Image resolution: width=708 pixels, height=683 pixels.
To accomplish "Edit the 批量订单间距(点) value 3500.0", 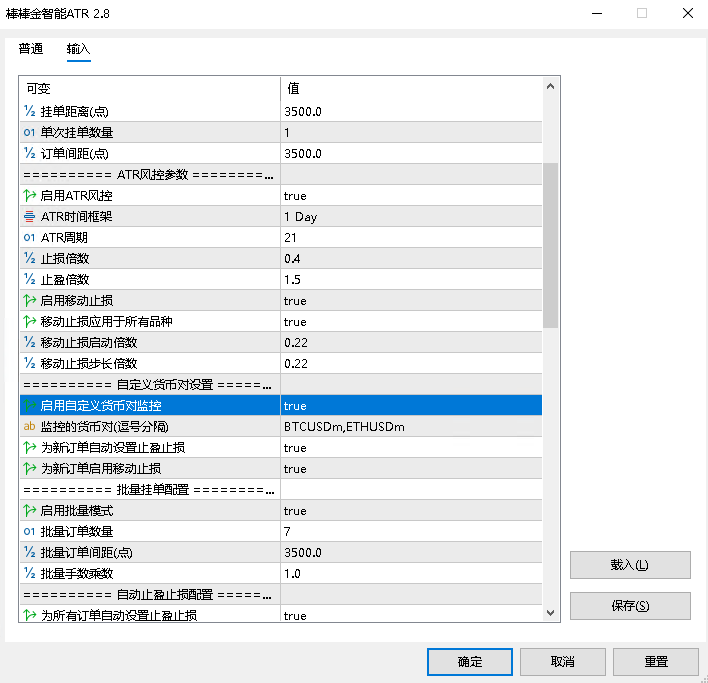I will pyautogui.click(x=411, y=552).
